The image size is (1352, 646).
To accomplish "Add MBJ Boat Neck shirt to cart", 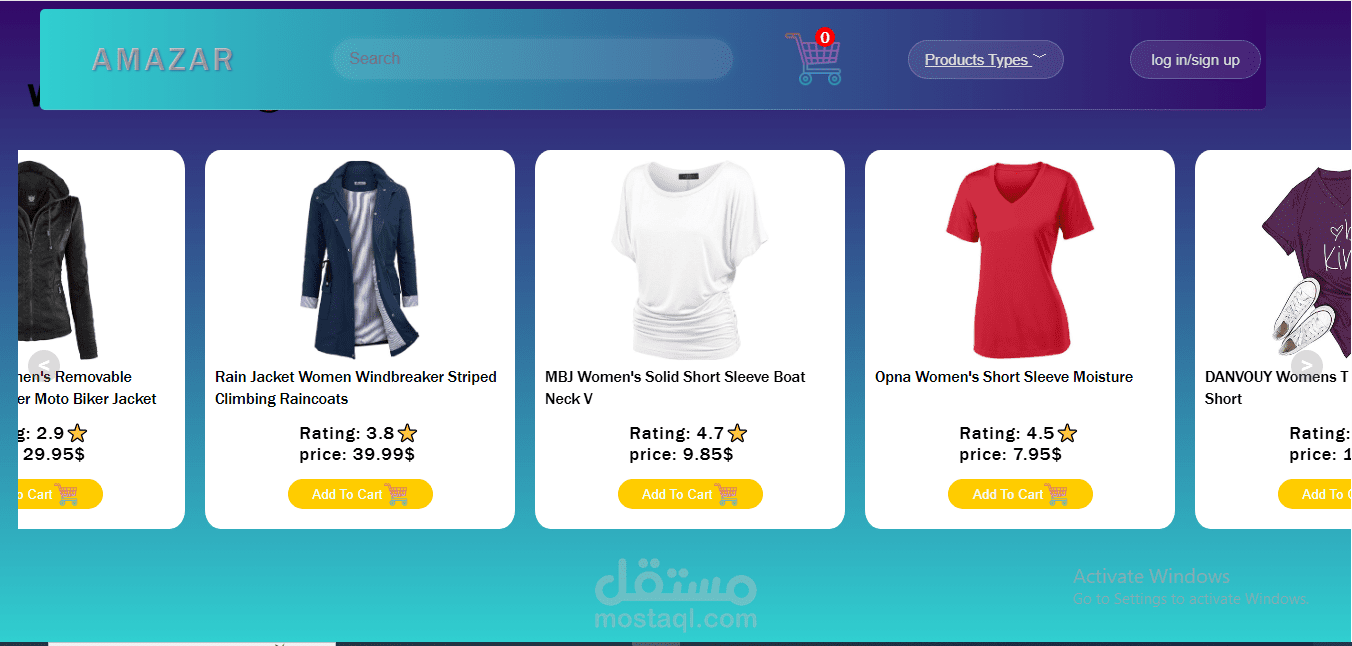I will tap(690, 494).
